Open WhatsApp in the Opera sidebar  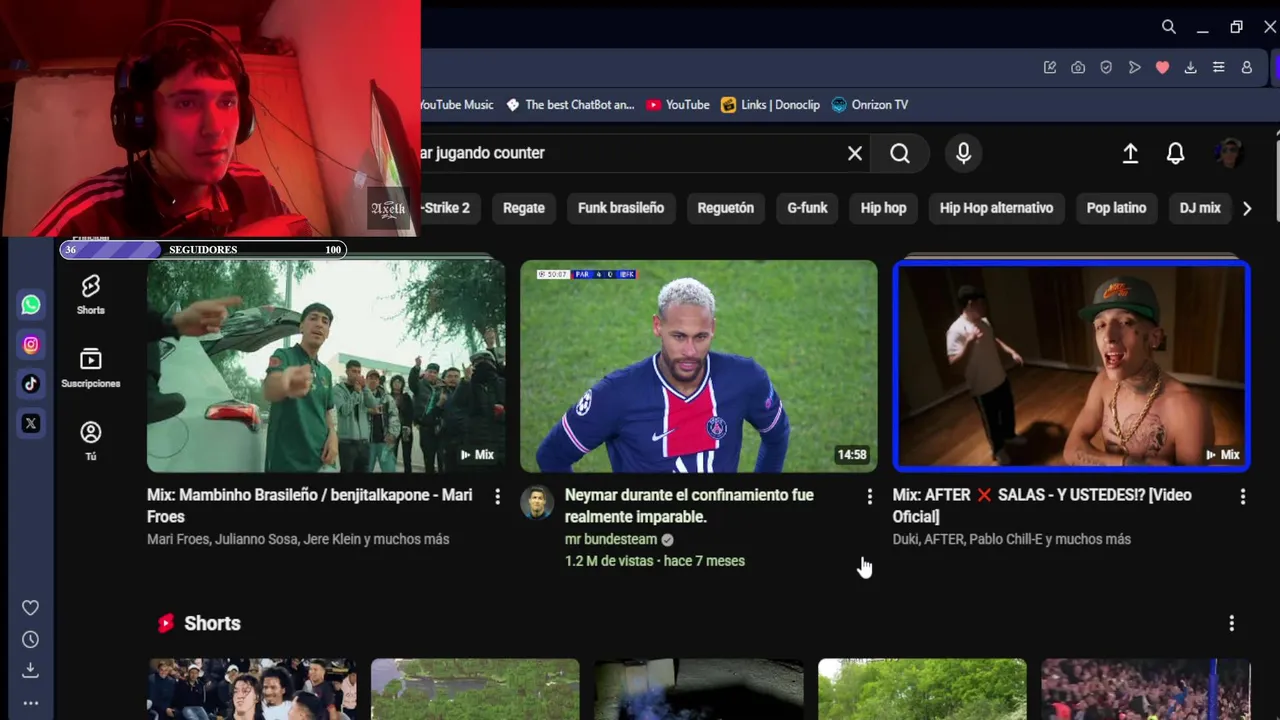[x=31, y=305]
